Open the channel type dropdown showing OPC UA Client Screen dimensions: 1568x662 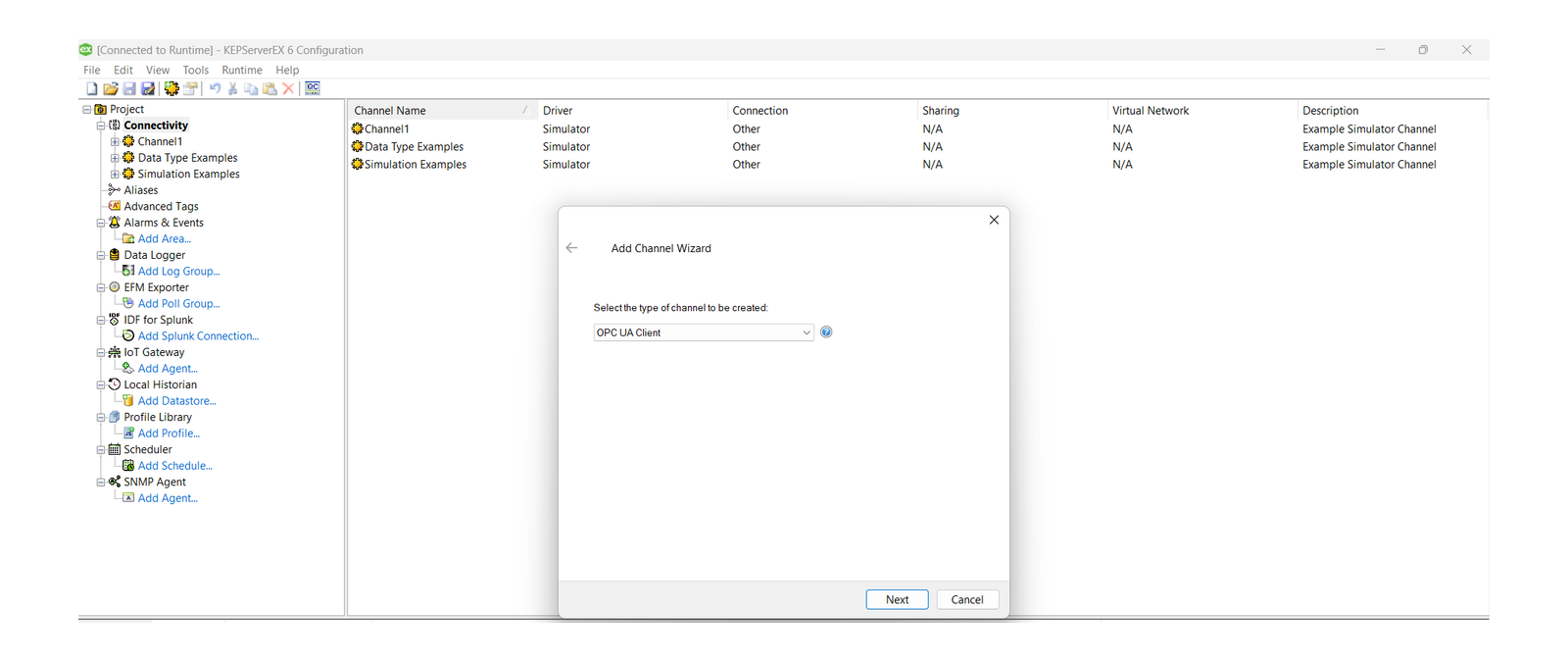tap(704, 332)
